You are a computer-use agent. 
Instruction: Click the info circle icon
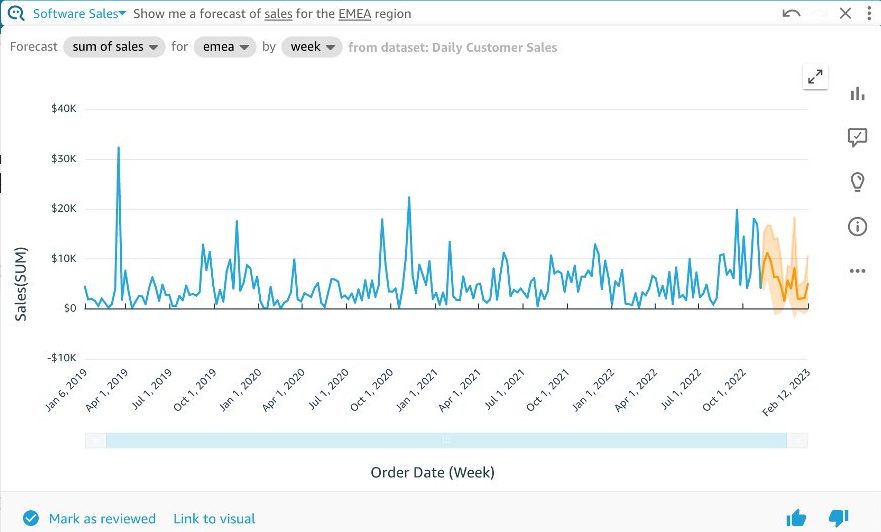[x=857, y=227]
